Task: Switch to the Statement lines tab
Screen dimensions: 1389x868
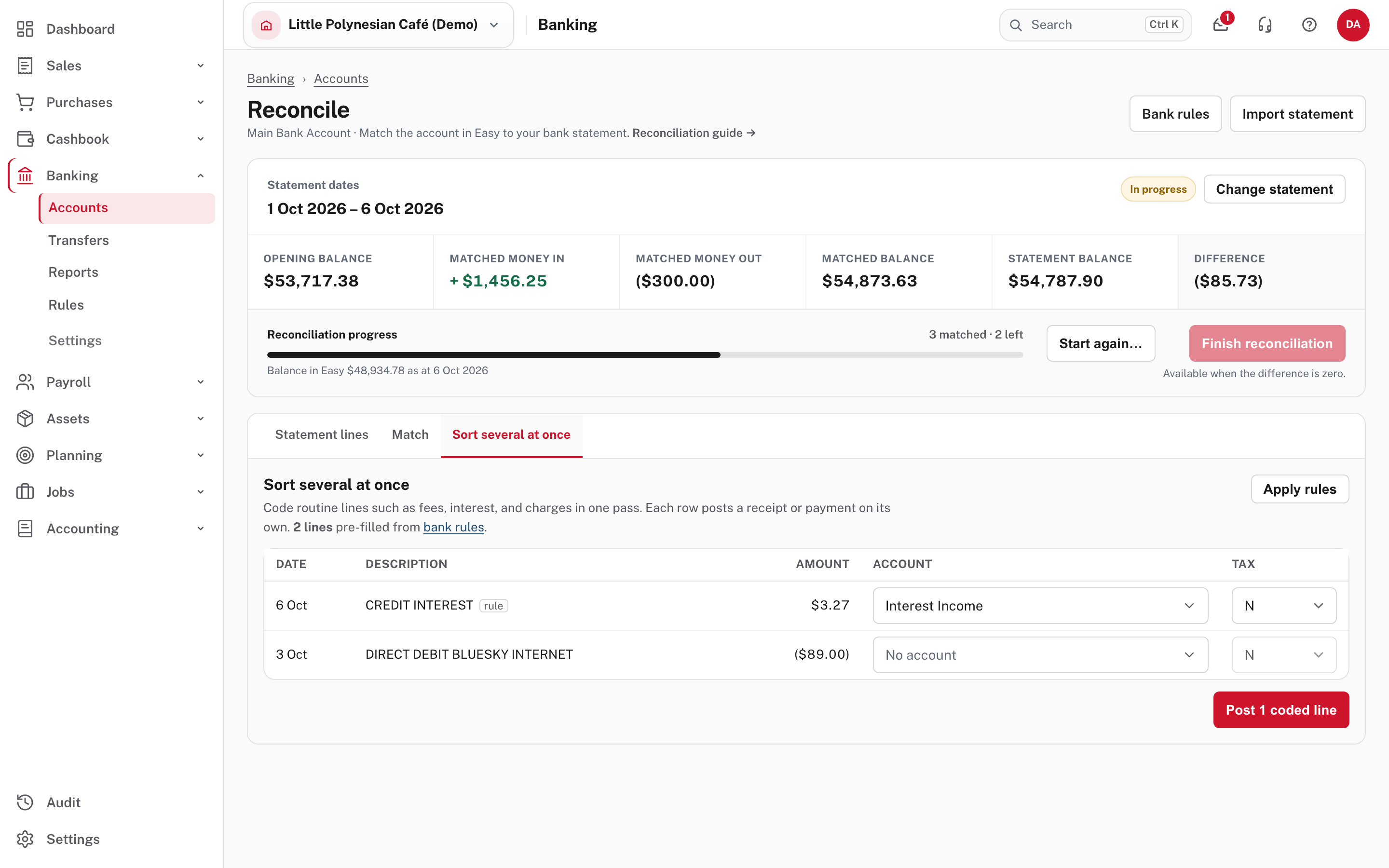Action: pyautogui.click(x=321, y=434)
